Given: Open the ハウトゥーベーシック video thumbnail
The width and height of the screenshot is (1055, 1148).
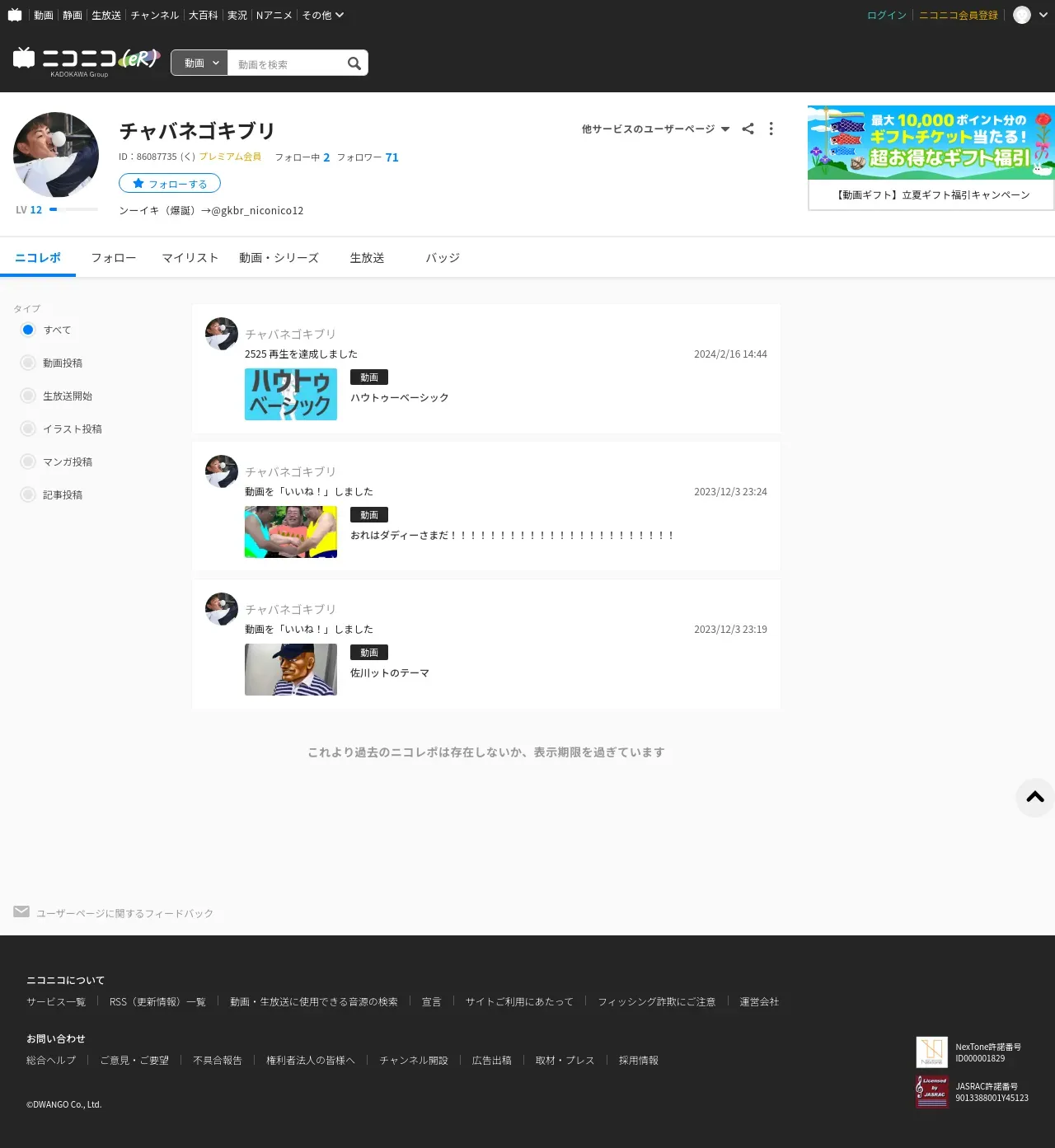Looking at the screenshot, I should click(x=291, y=394).
